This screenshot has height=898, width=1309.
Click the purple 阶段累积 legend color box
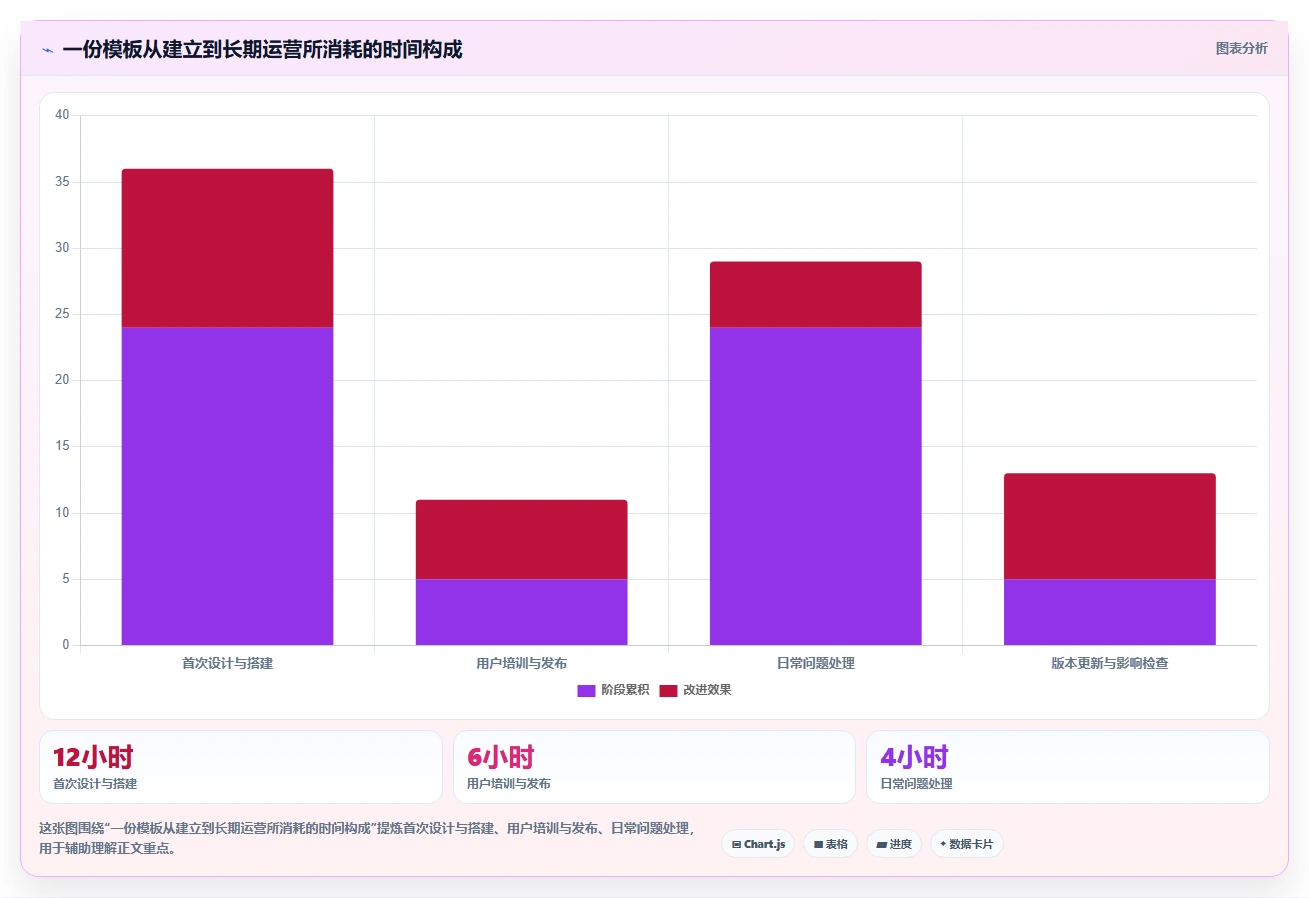pyautogui.click(x=586, y=690)
